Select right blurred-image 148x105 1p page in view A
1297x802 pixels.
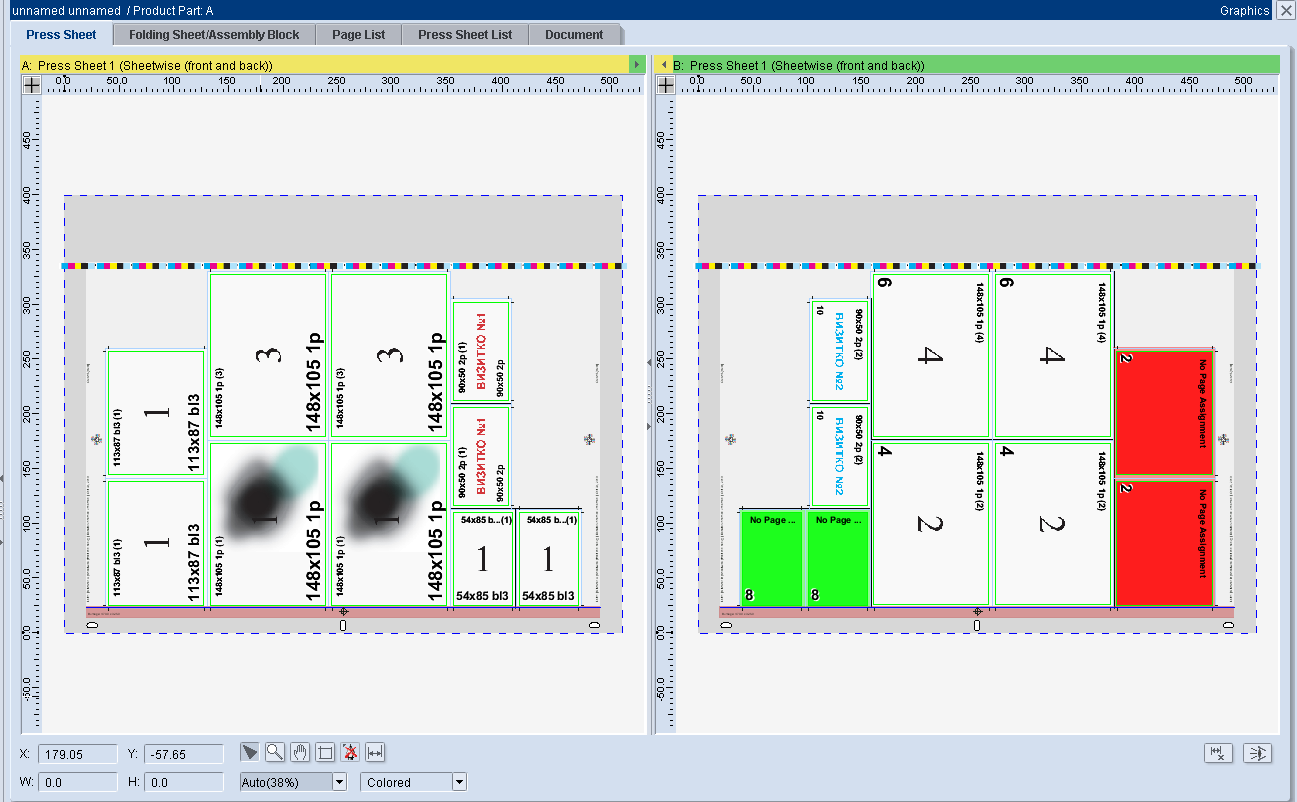point(389,524)
